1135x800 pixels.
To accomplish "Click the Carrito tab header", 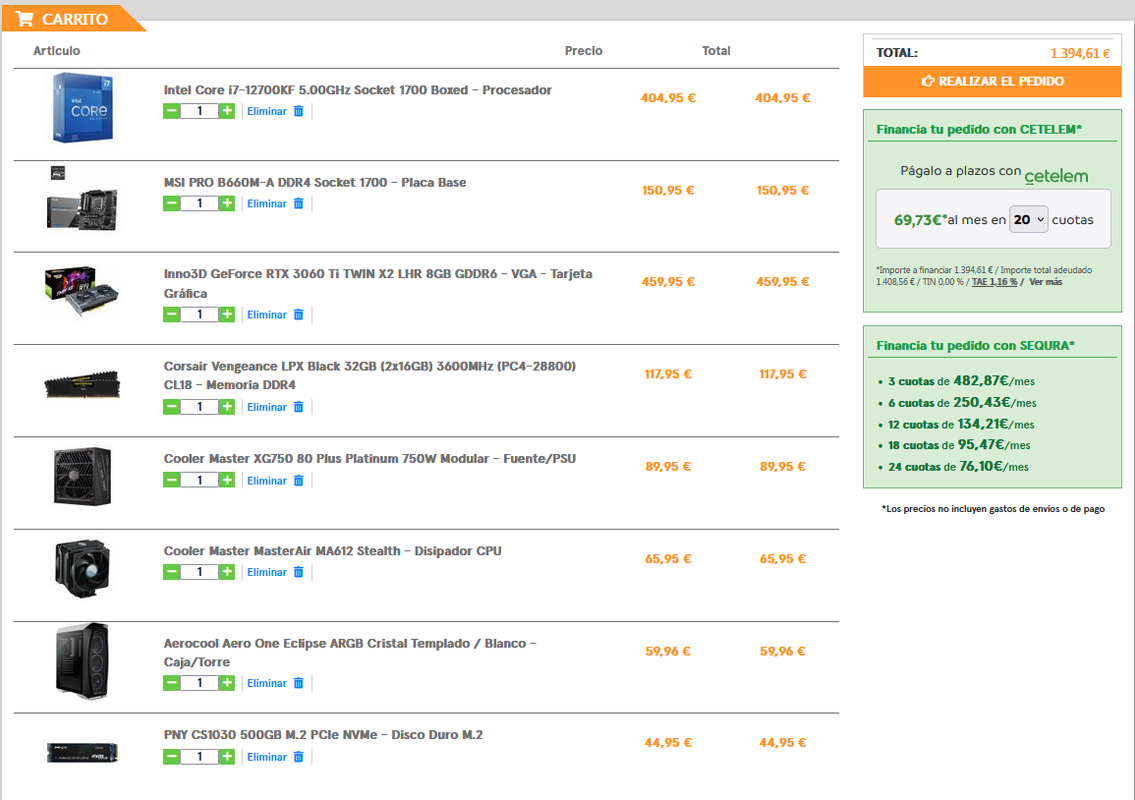I will pyautogui.click(x=74, y=19).
